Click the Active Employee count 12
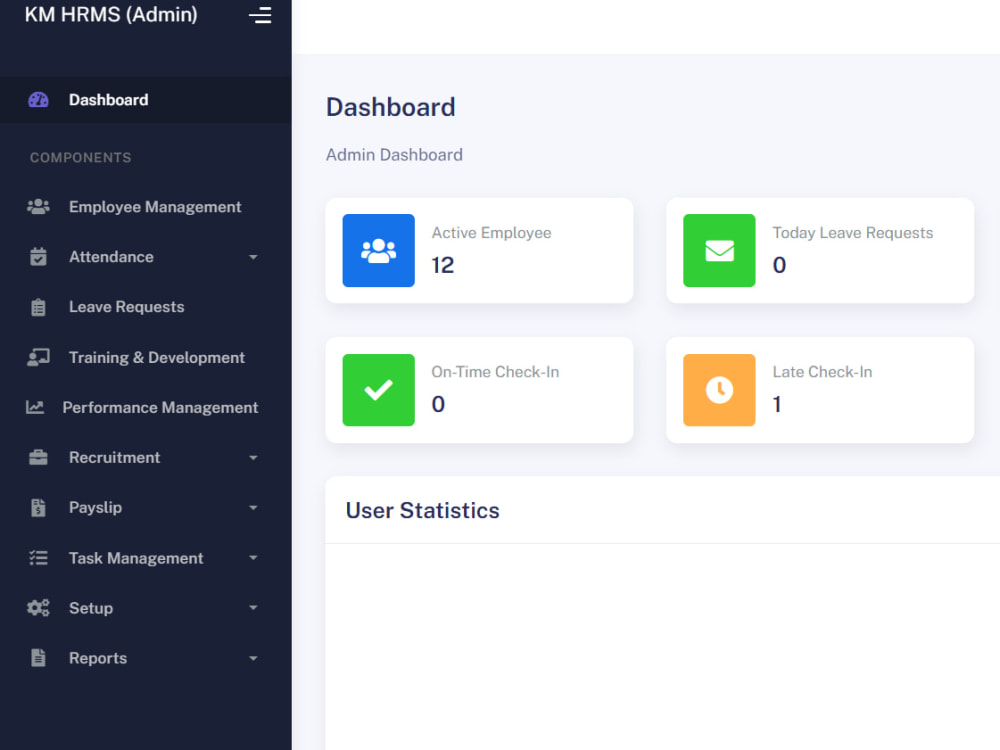Screen dimensions: 1000x750 click(443, 265)
